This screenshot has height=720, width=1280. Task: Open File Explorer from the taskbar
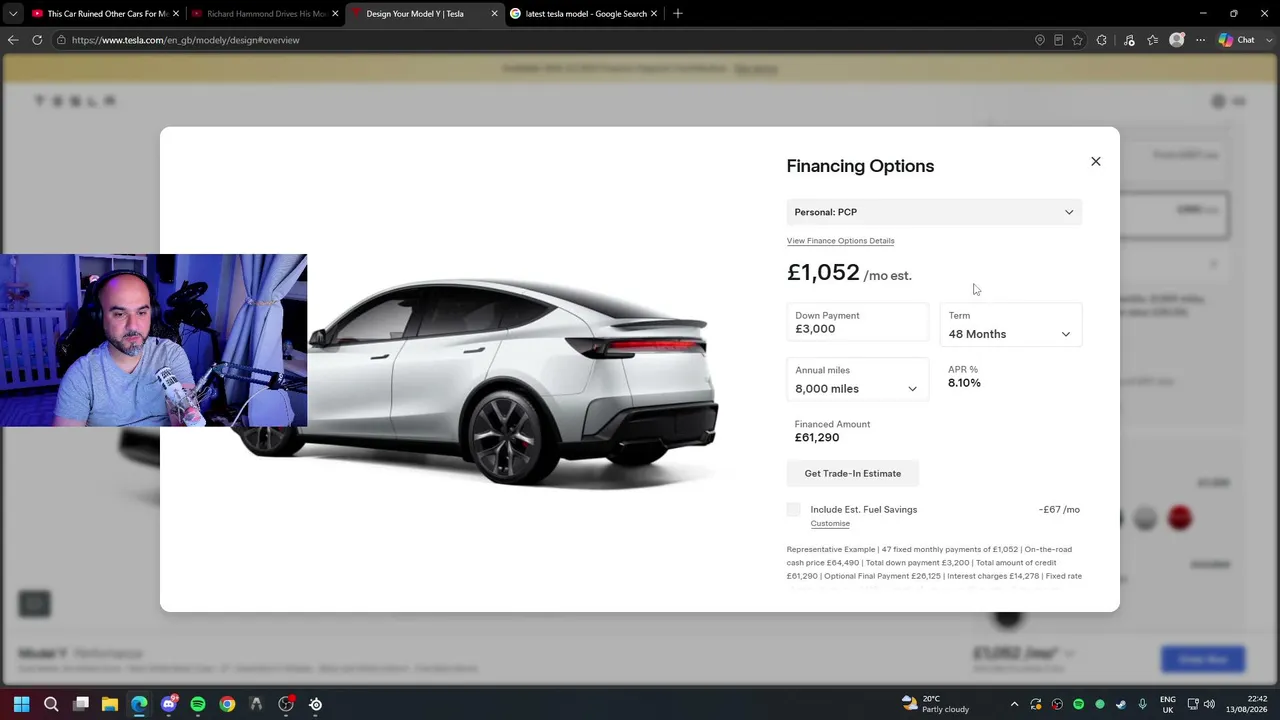(x=110, y=704)
